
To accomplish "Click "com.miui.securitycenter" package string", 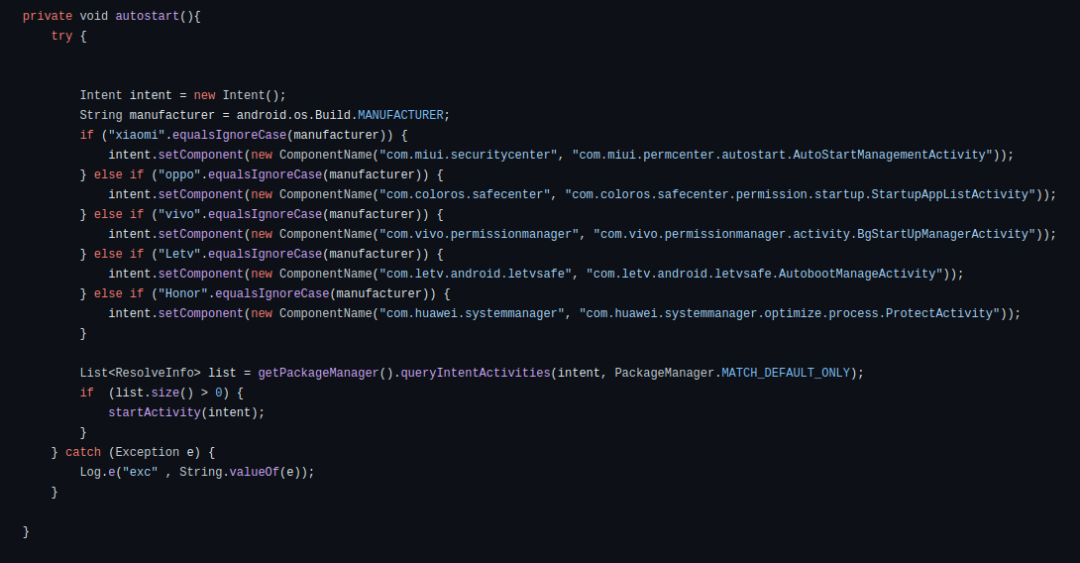I will [x=468, y=155].
